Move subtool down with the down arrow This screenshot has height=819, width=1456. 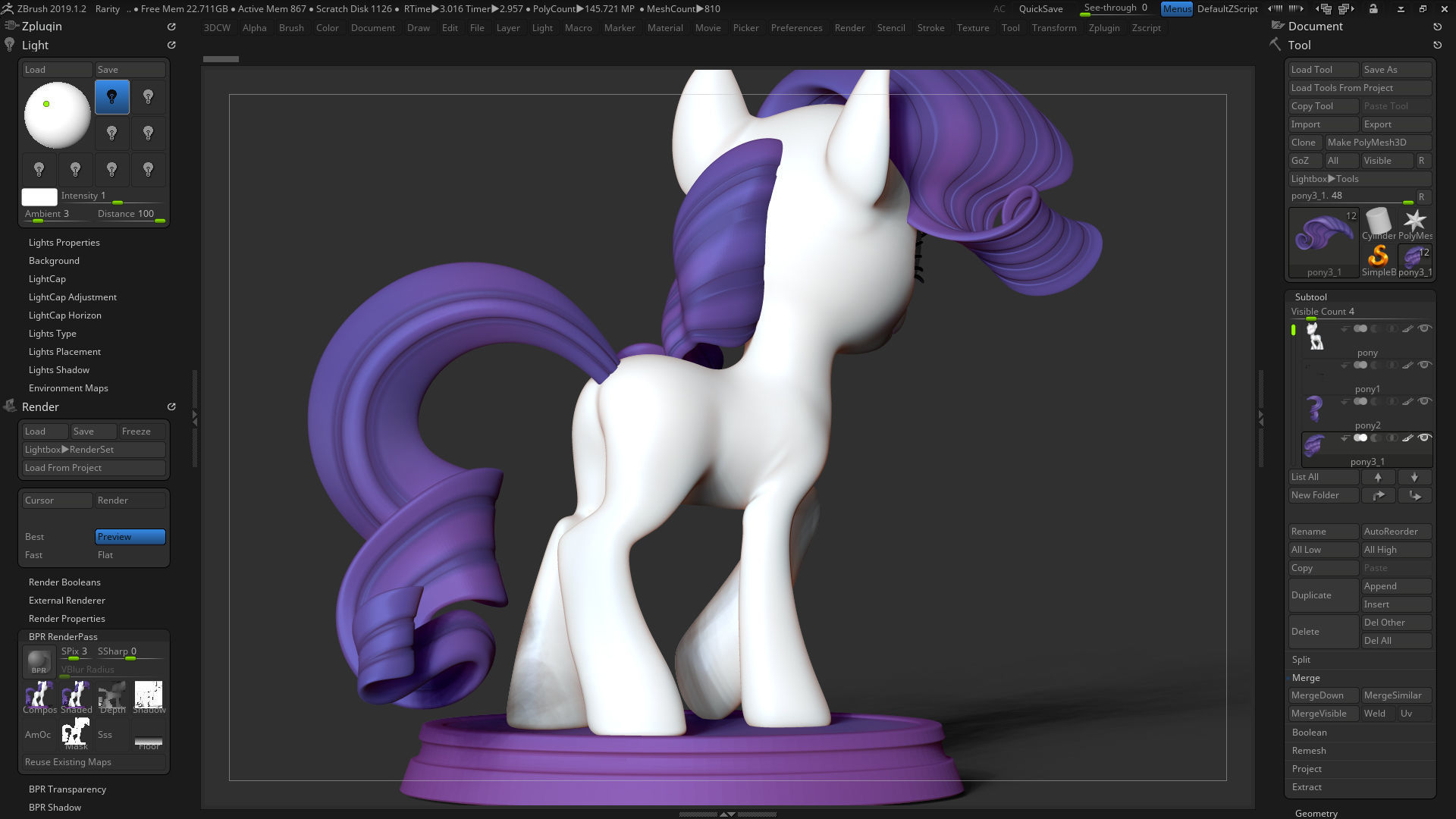coord(1414,477)
